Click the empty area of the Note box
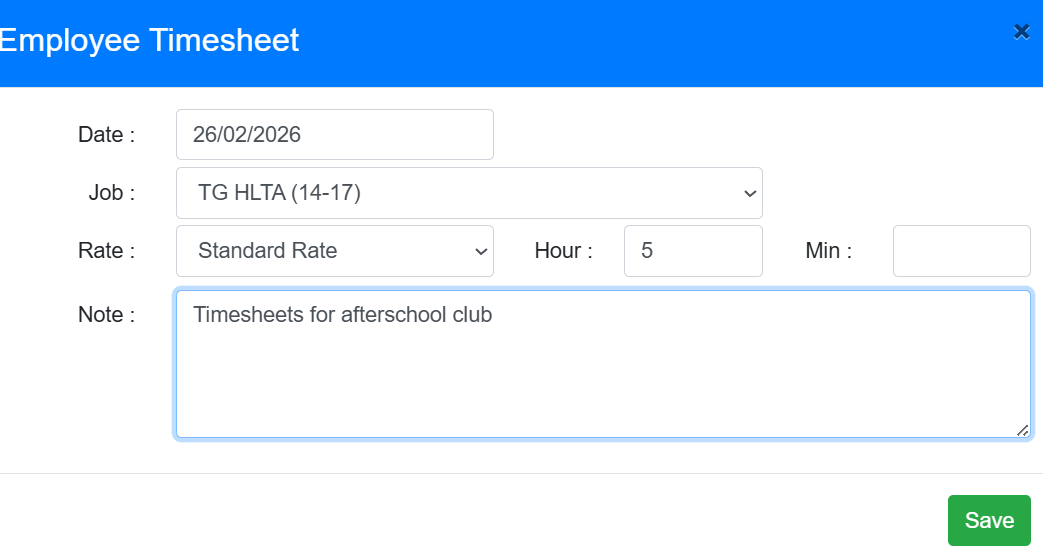Image resolution: width=1043 pixels, height=559 pixels. (x=602, y=385)
